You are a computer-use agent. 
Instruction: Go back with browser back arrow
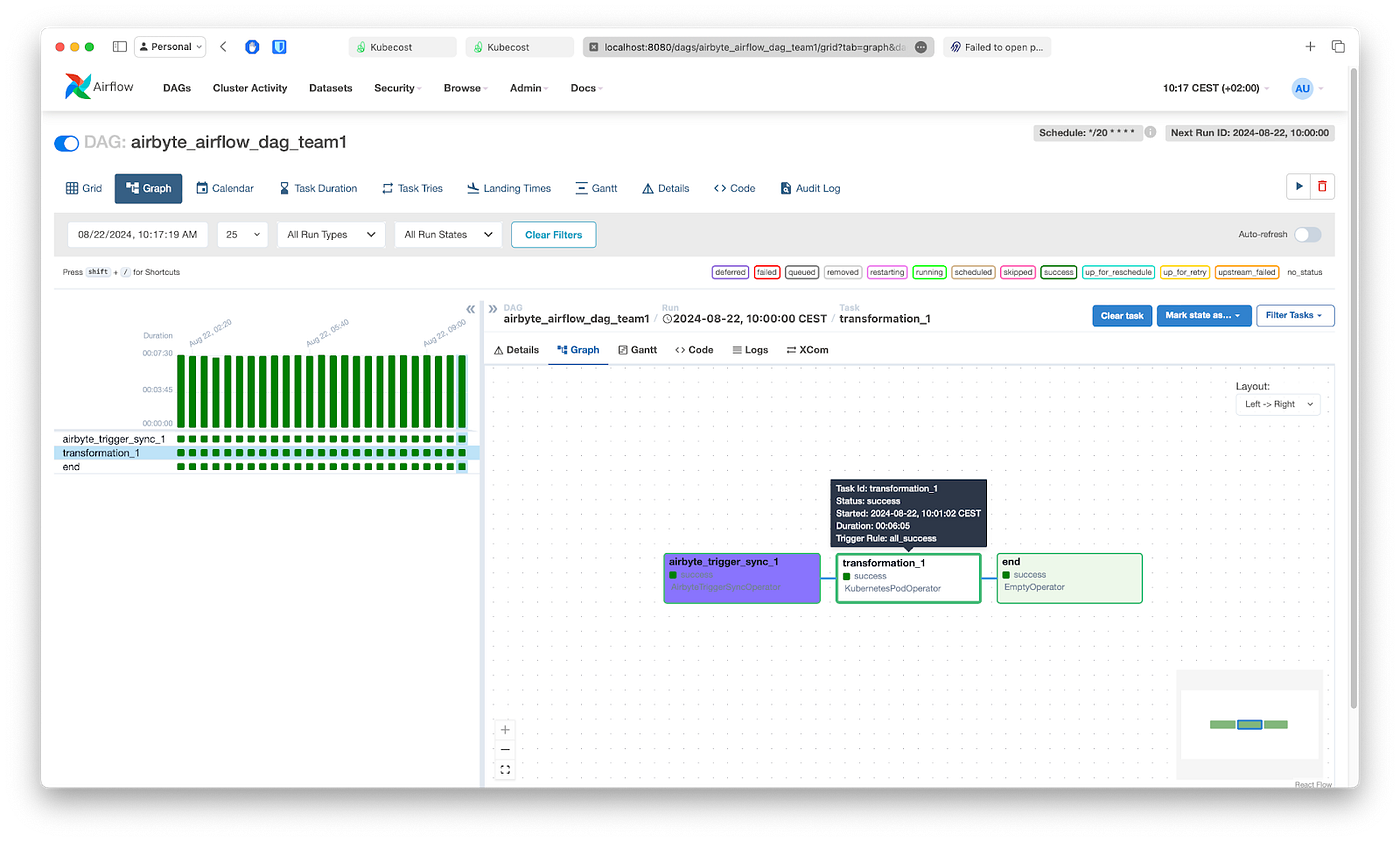click(223, 46)
